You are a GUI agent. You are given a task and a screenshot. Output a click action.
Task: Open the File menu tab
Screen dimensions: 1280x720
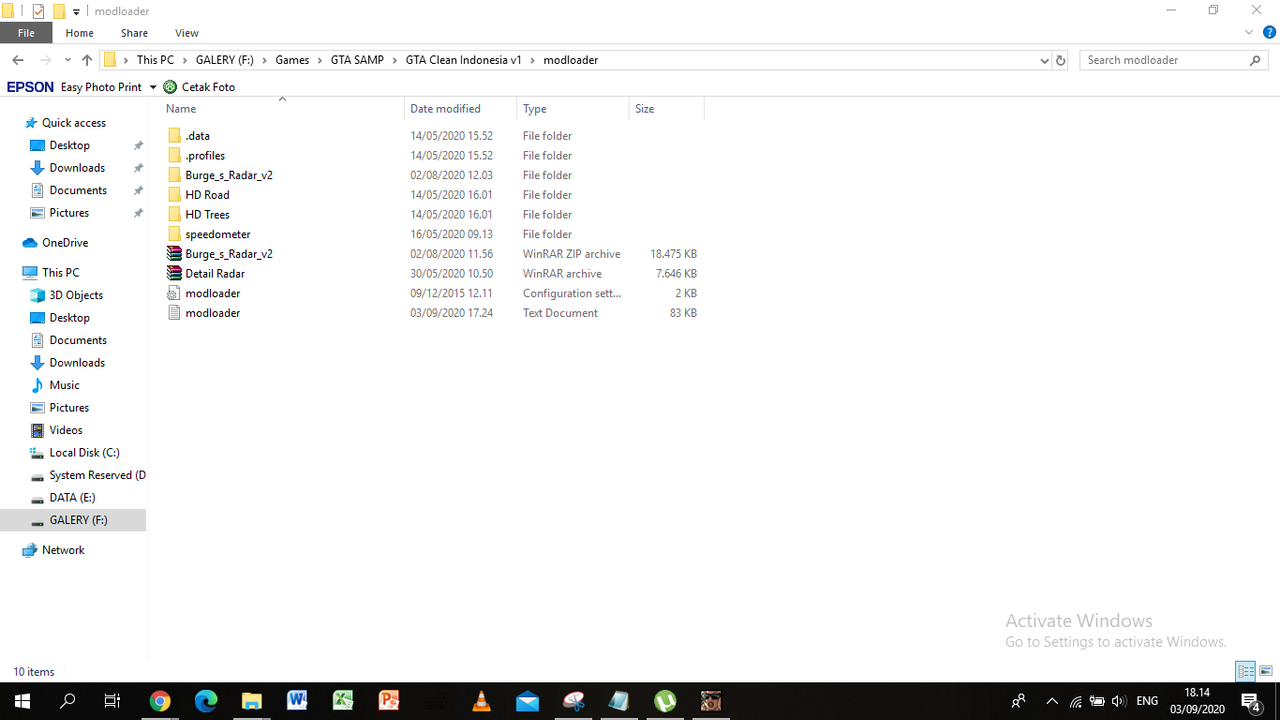pyautogui.click(x=26, y=33)
